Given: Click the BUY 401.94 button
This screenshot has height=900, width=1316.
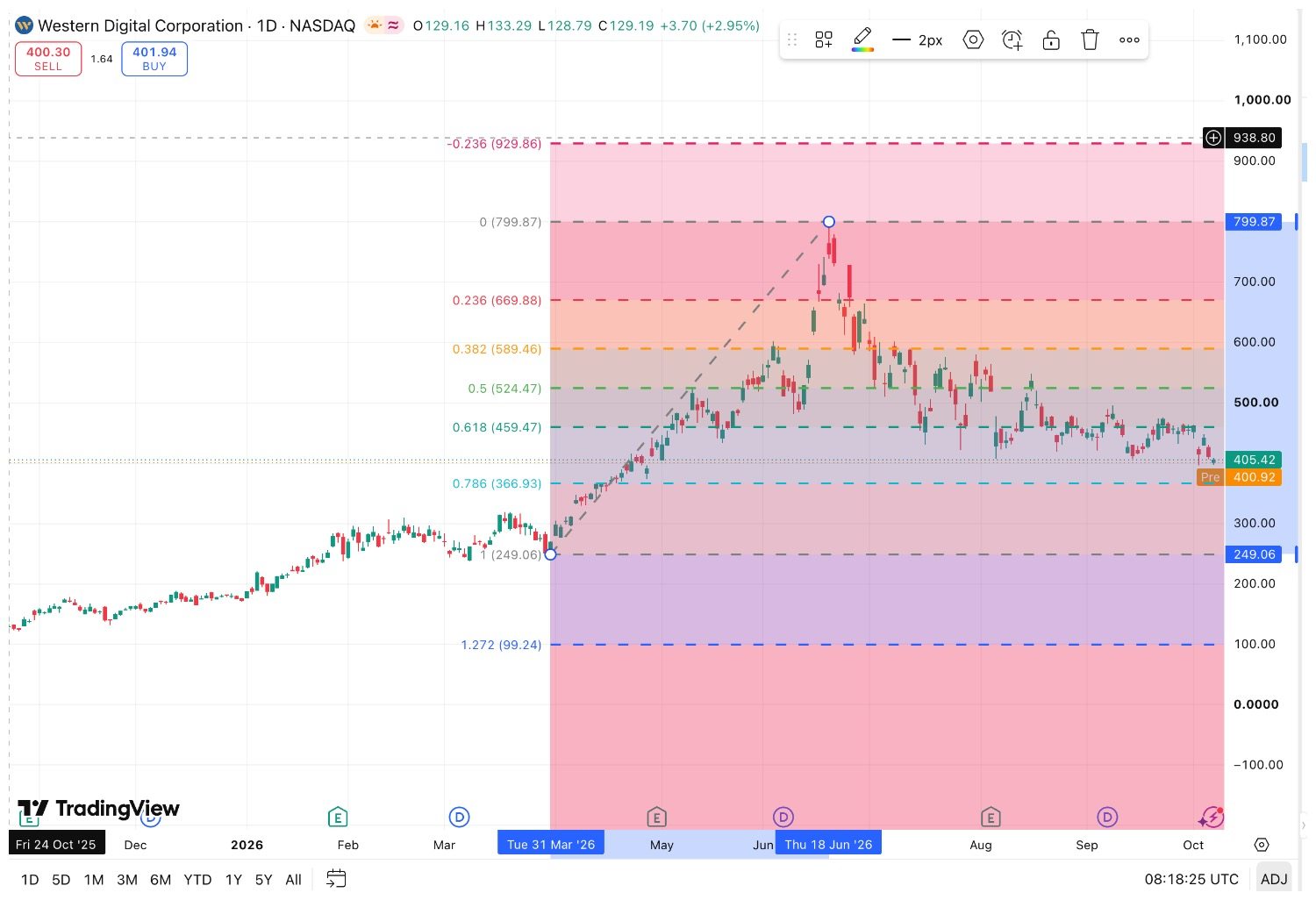Looking at the screenshot, I should point(154,59).
